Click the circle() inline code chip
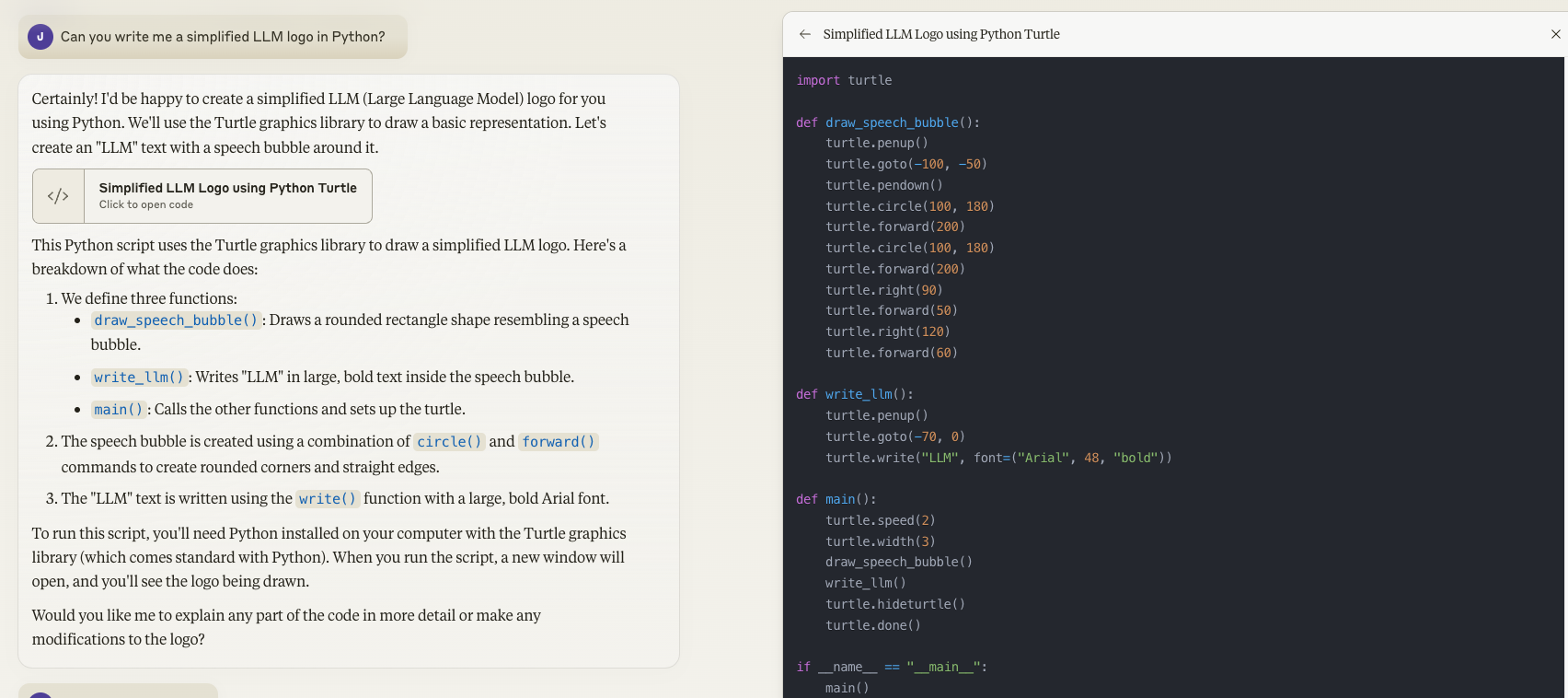 [449, 442]
